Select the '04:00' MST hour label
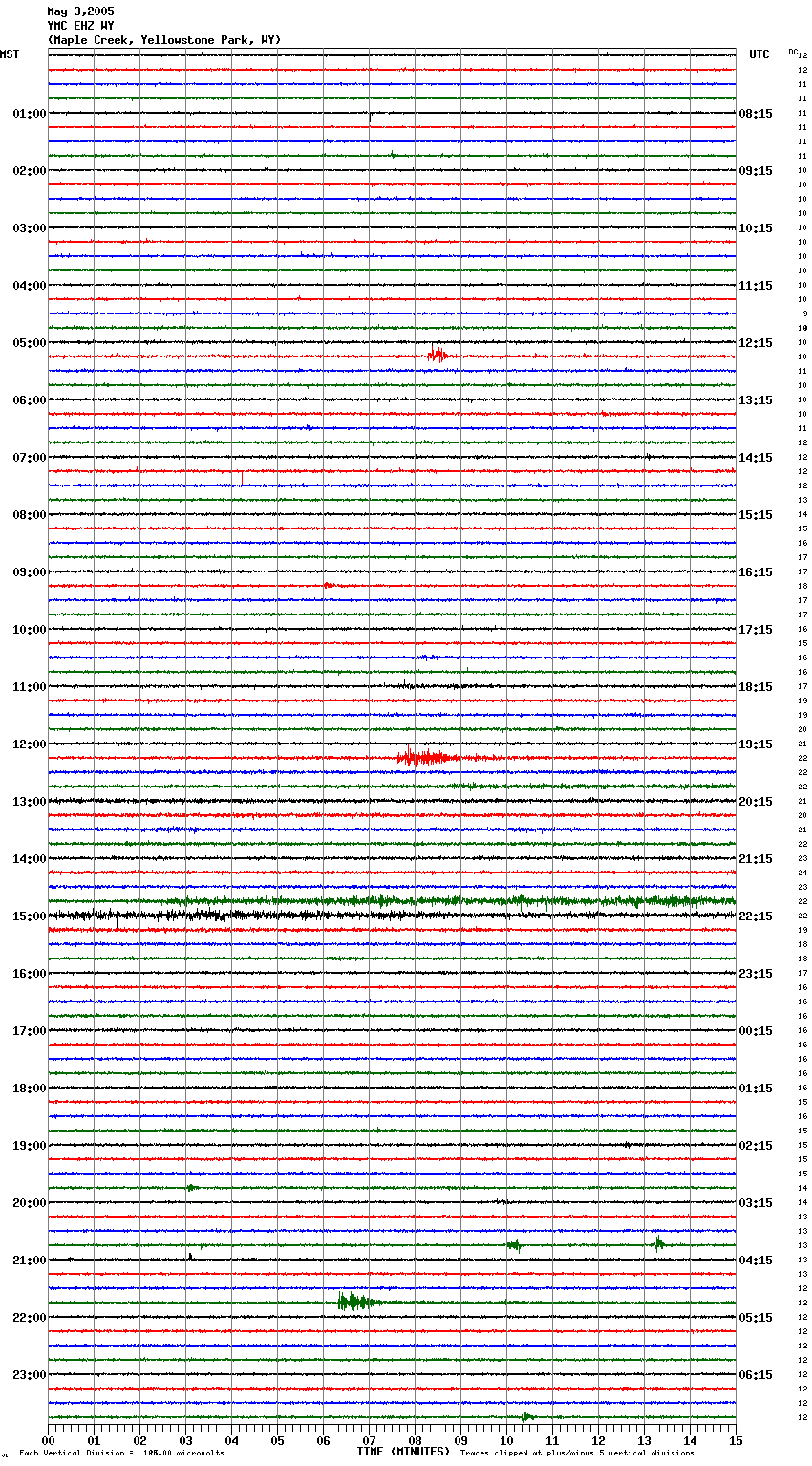 click(x=30, y=286)
